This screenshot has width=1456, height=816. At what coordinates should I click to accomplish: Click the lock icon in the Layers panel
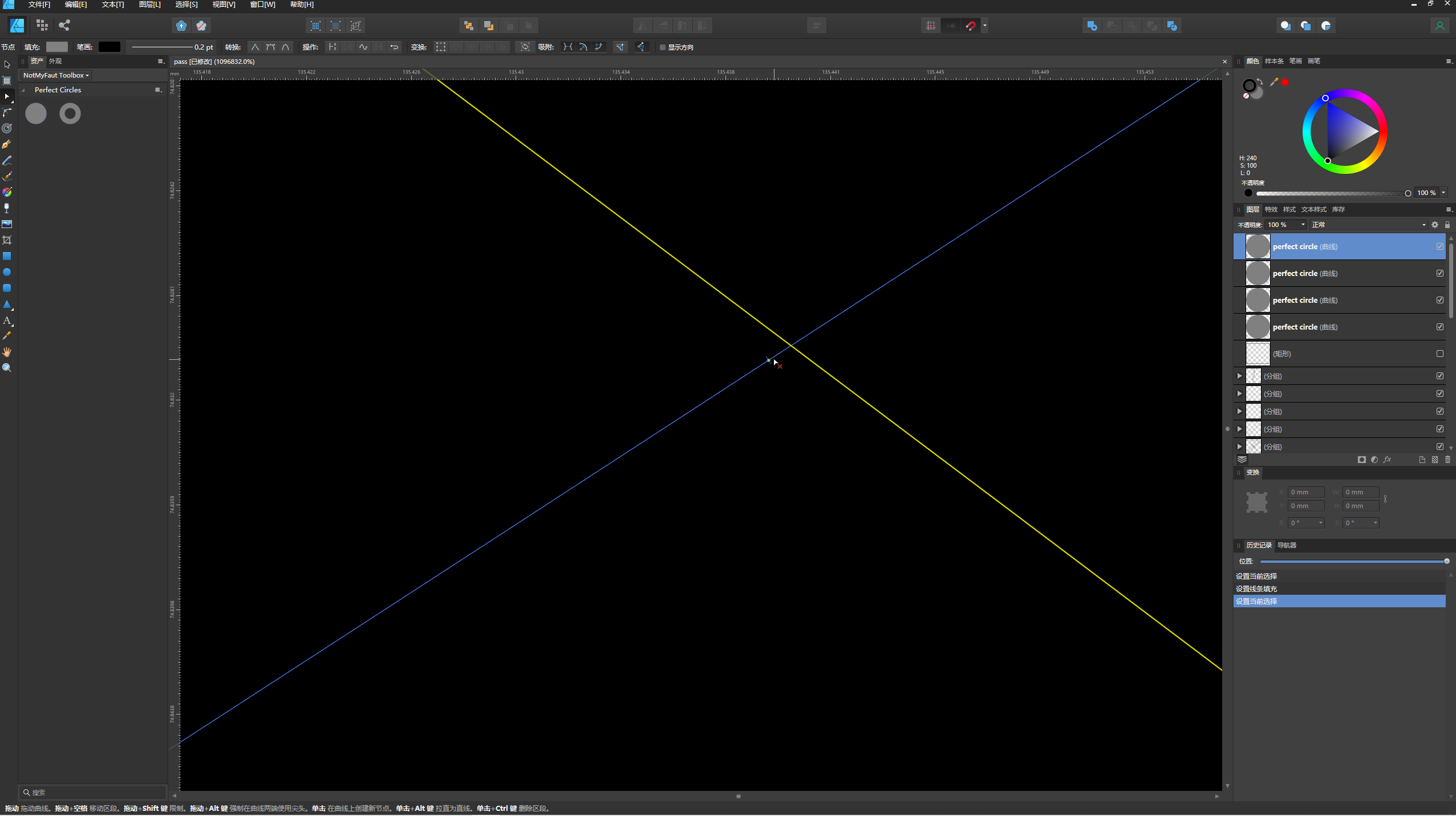coord(1448,225)
